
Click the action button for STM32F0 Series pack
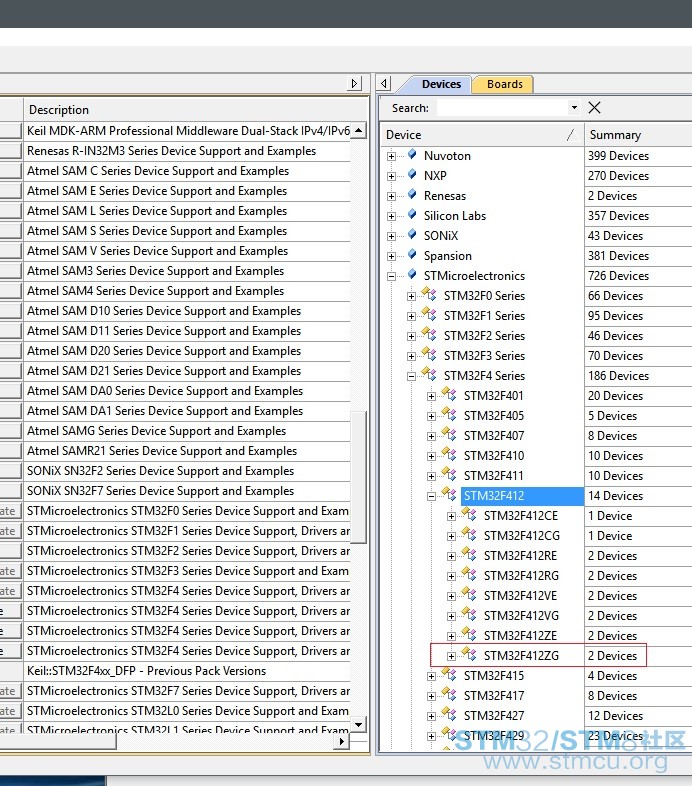(11, 511)
